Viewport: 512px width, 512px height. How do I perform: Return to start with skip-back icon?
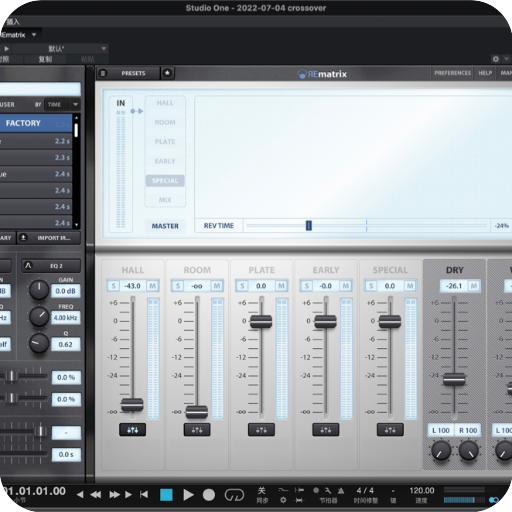point(144,494)
